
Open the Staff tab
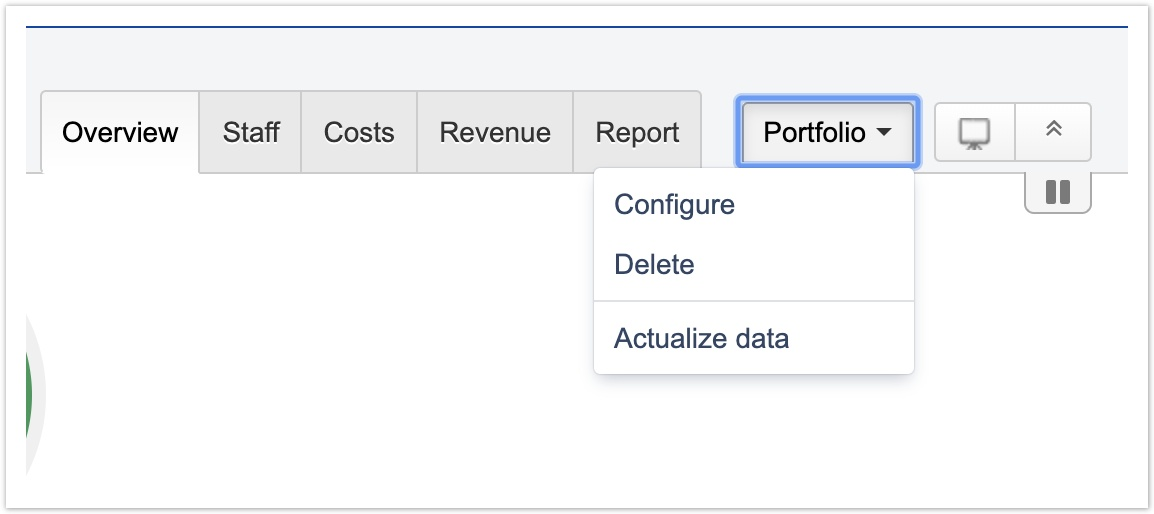(x=251, y=133)
